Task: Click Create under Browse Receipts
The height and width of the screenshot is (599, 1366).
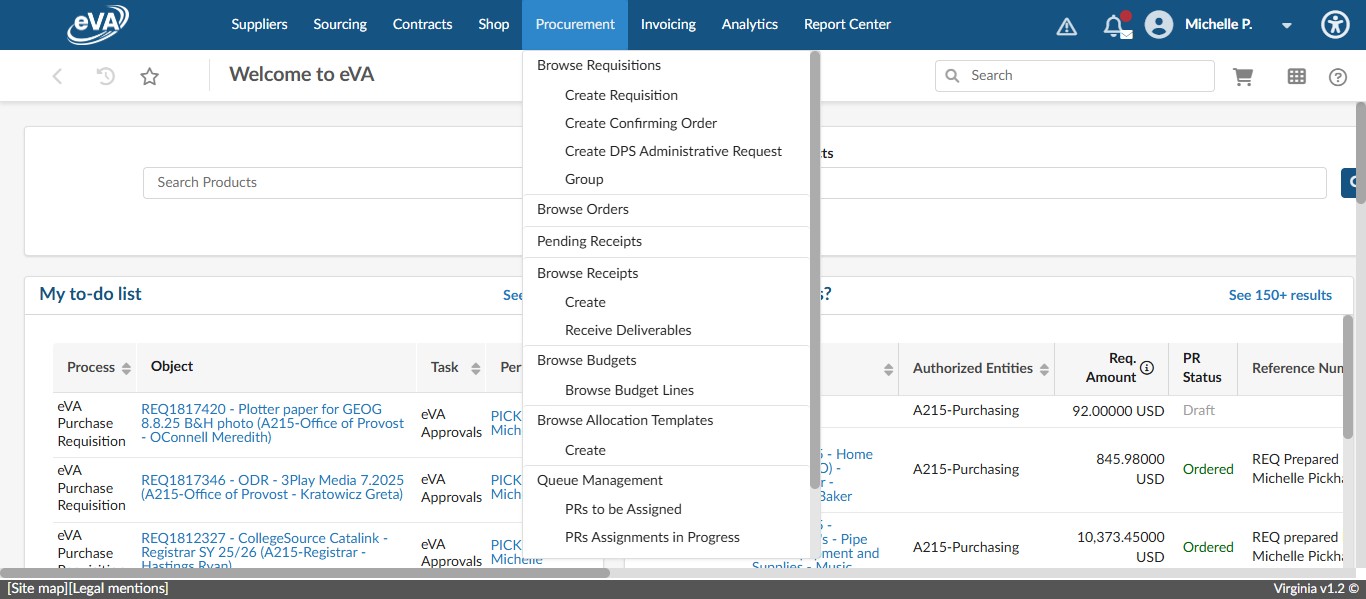Action: tap(585, 302)
